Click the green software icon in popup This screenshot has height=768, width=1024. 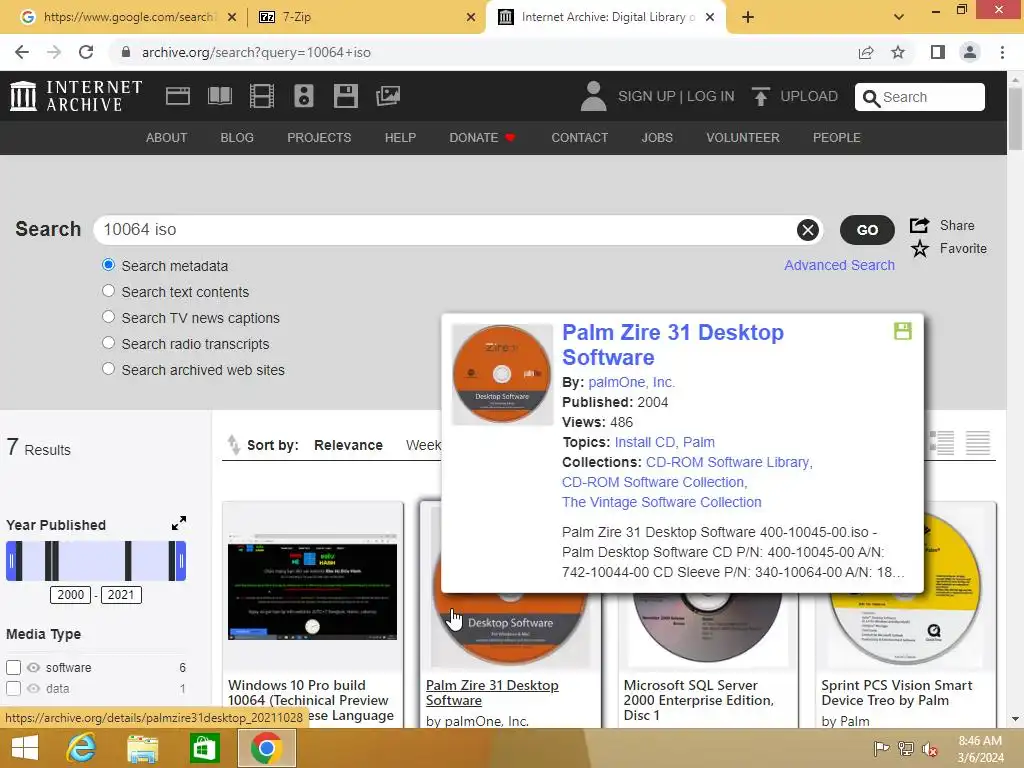(x=903, y=331)
